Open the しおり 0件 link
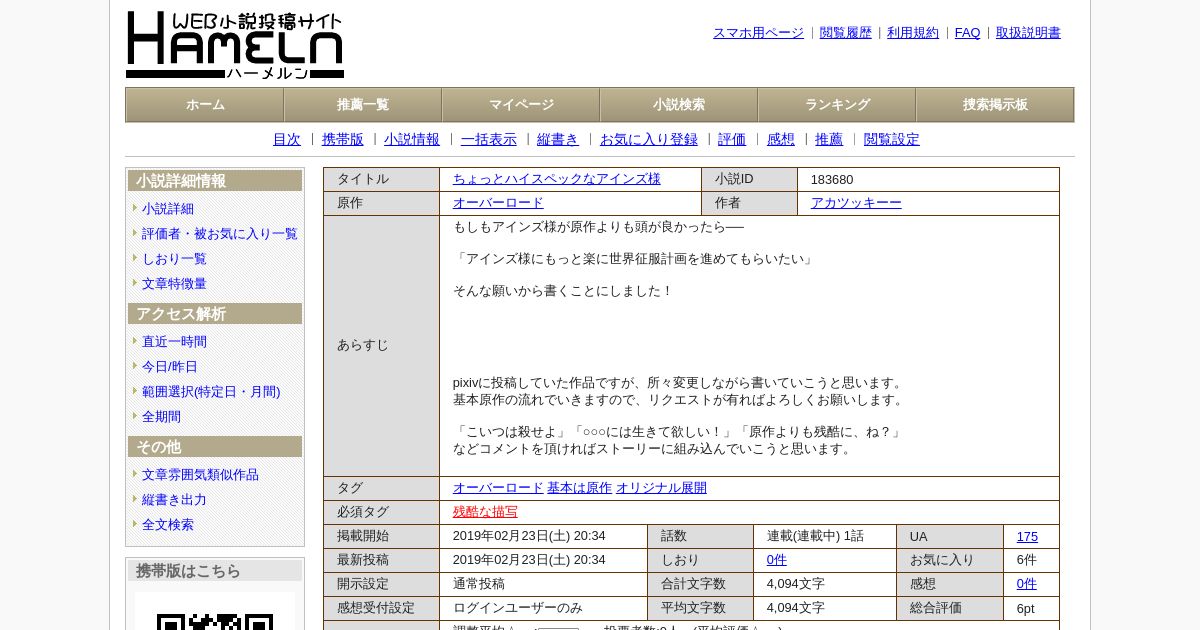Screen dimensions: 1200x630 [777, 560]
